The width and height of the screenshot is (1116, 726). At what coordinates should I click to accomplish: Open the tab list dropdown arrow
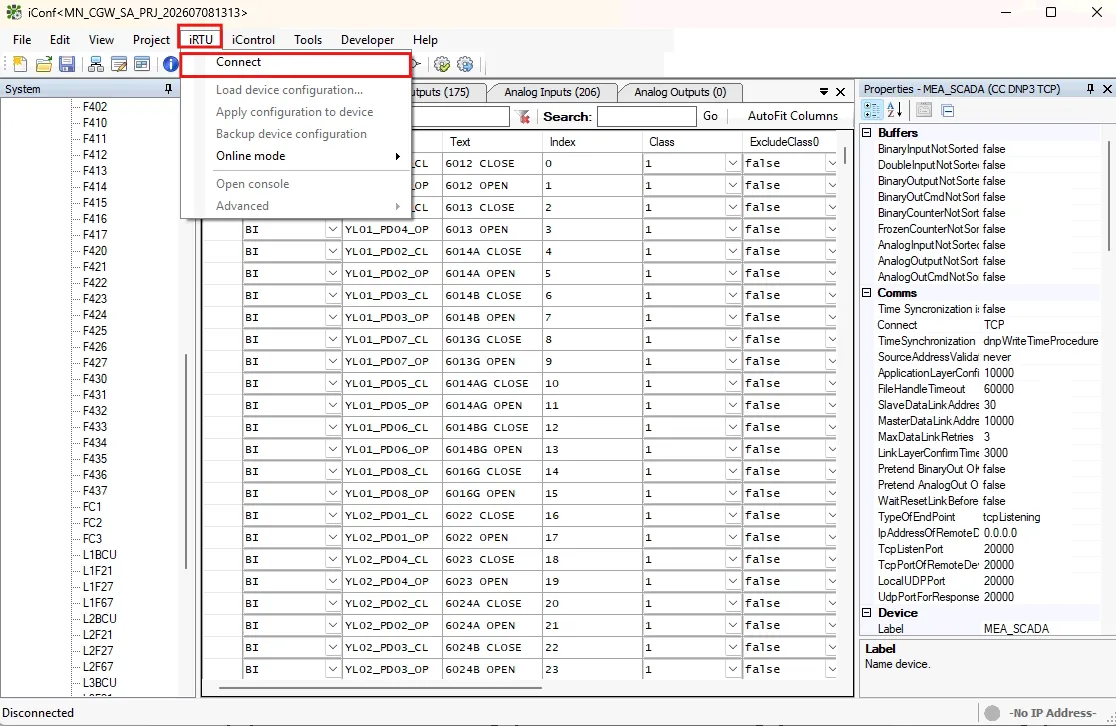pyautogui.click(x=823, y=92)
